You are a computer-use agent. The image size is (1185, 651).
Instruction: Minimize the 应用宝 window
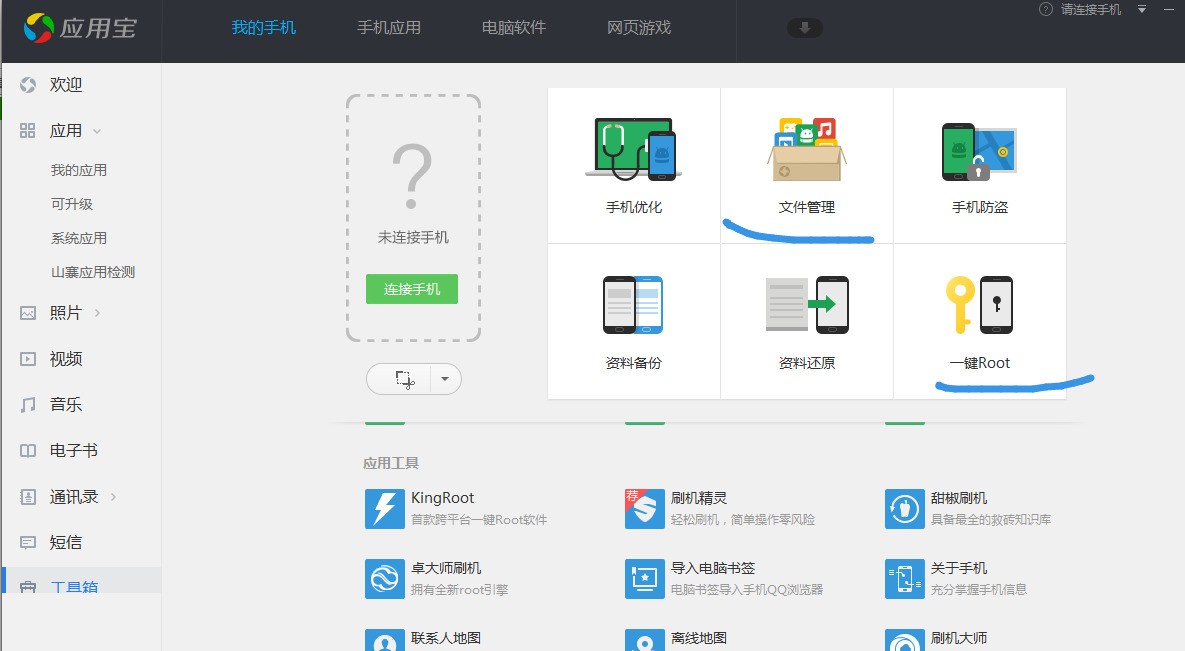[1169, 9]
